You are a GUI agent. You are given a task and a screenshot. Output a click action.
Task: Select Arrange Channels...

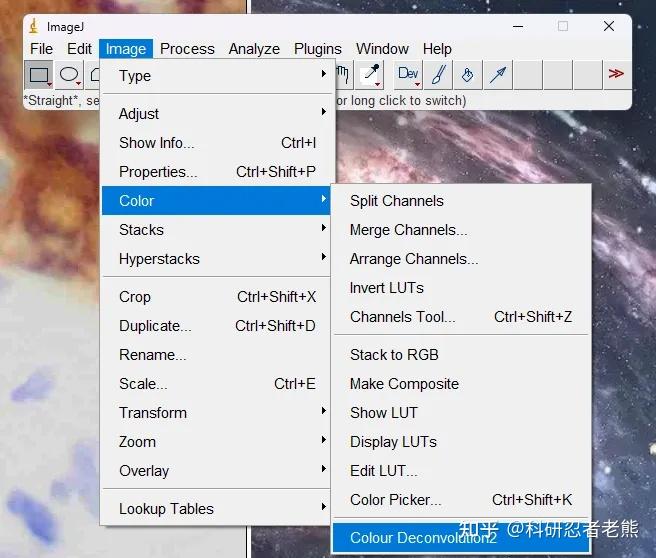click(x=461, y=259)
